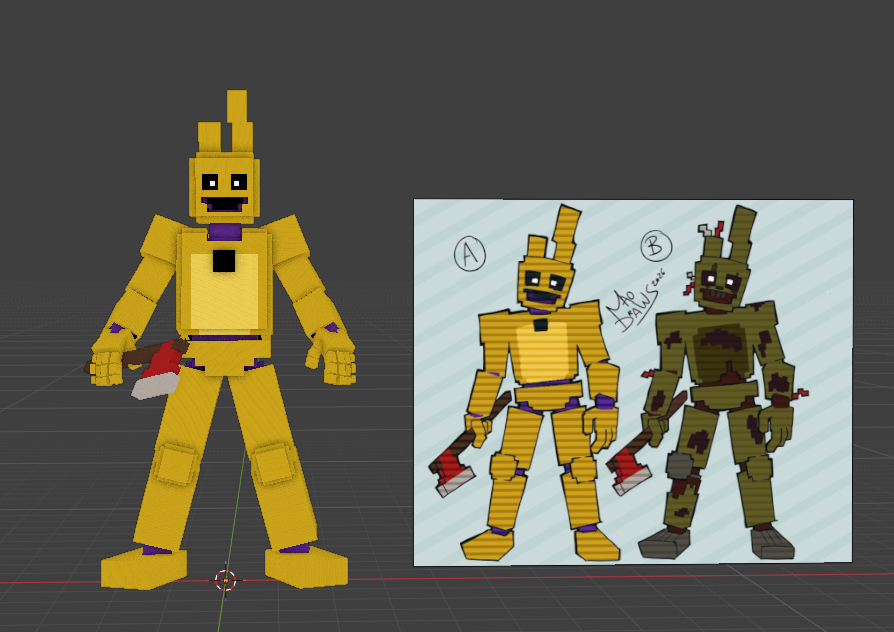
Task: Click the 3D cursor at the world origin
Action: tap(225, 581)
